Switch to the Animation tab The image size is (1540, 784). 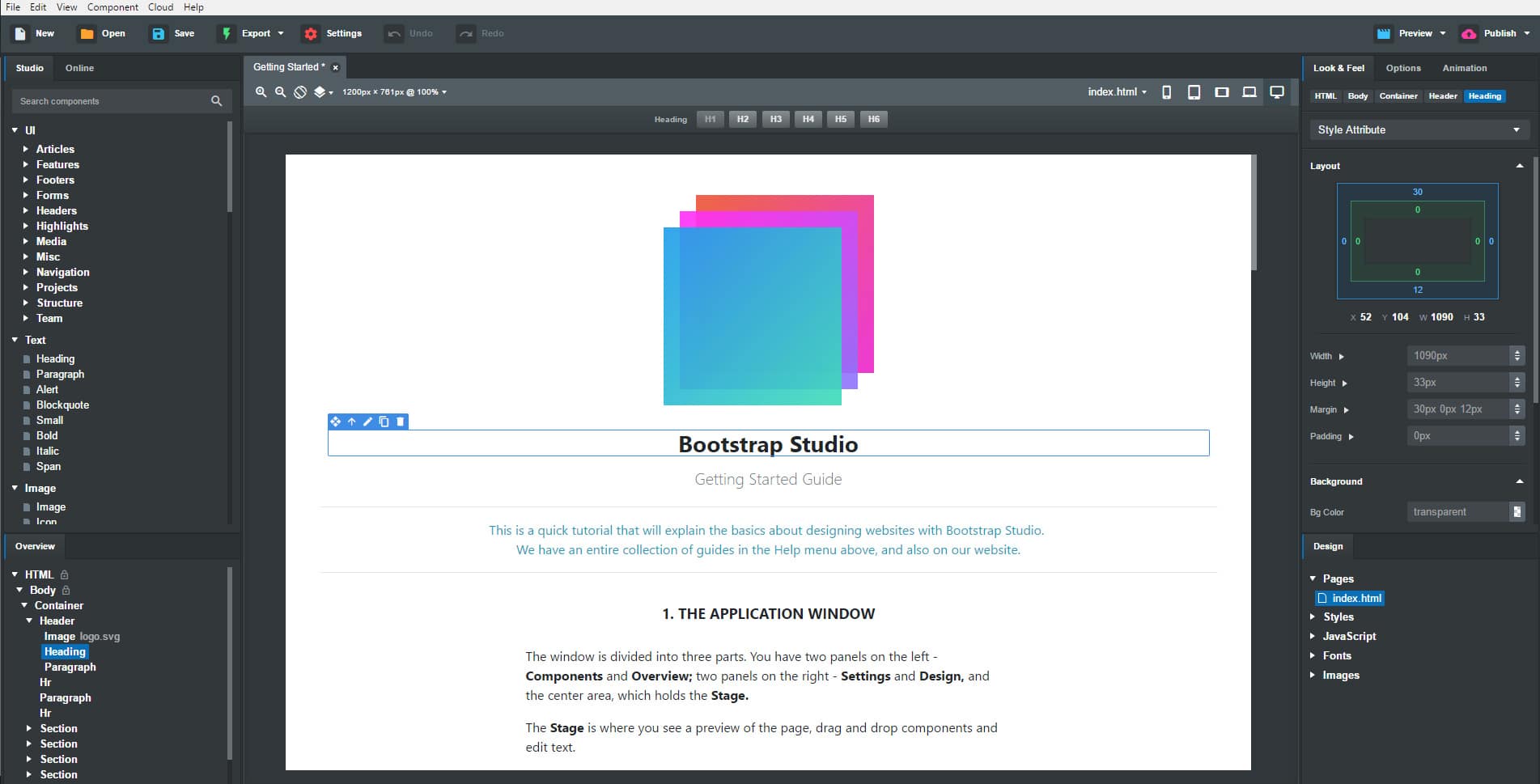click(1465, 68)
